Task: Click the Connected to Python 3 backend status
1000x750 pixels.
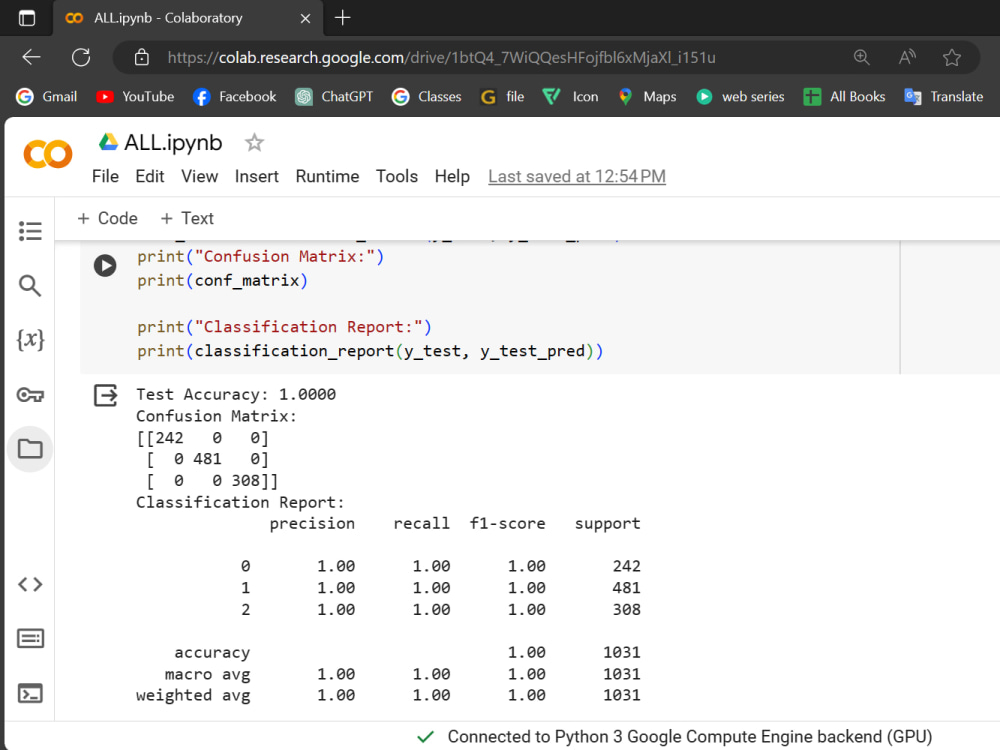Action: 690,736
